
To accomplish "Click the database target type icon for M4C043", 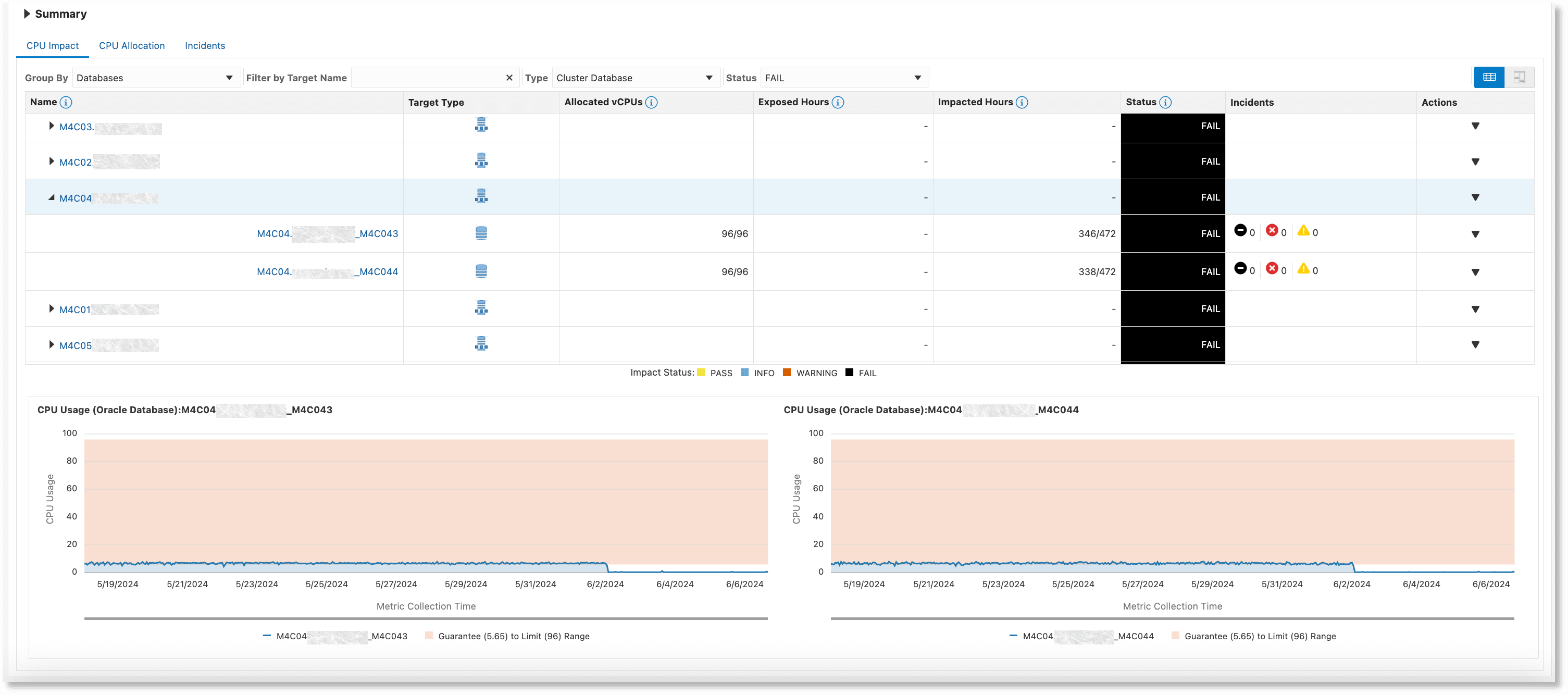I will coord(481,233).
